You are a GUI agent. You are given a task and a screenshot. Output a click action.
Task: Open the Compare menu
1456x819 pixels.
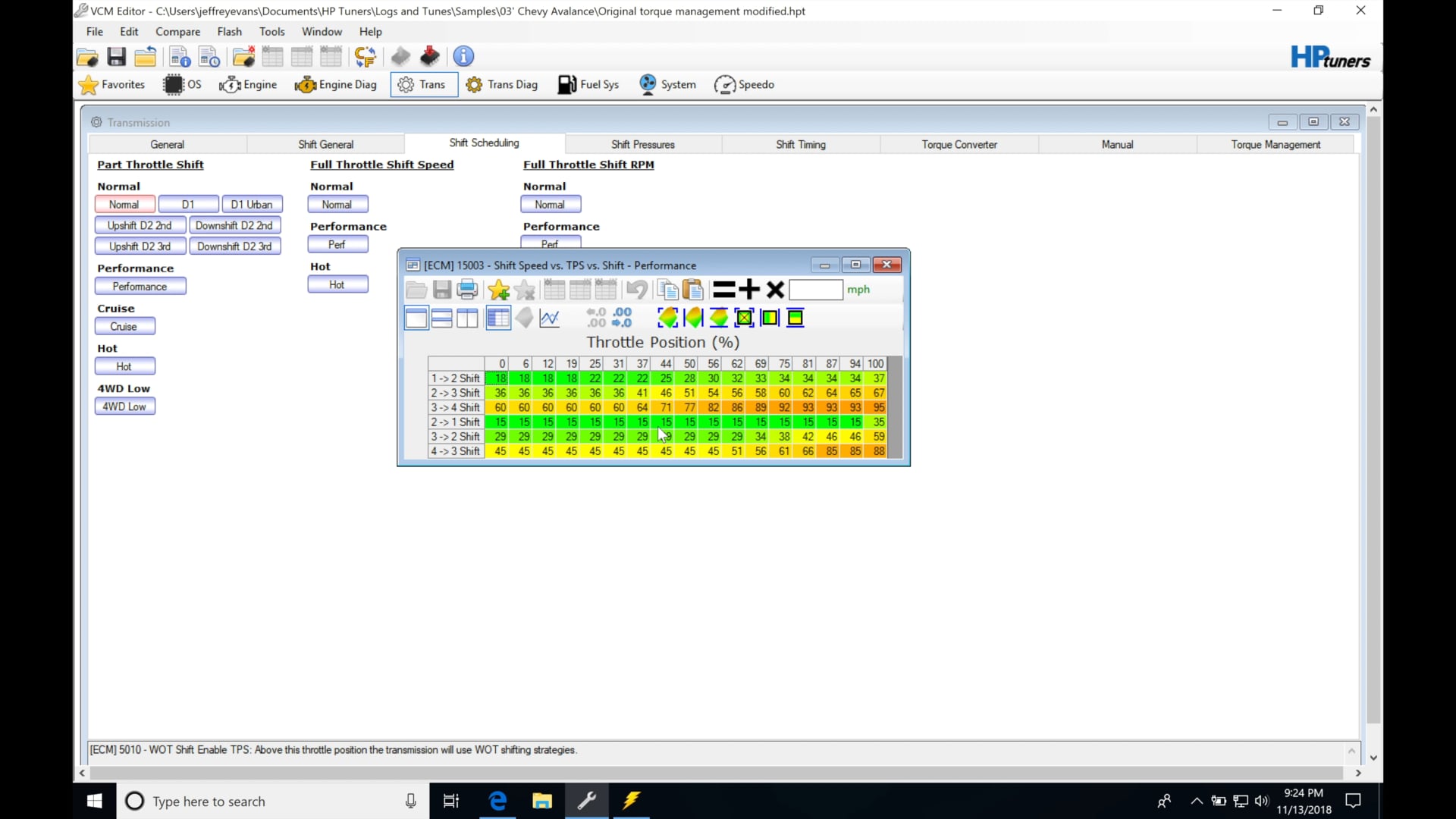click(177, 31)
